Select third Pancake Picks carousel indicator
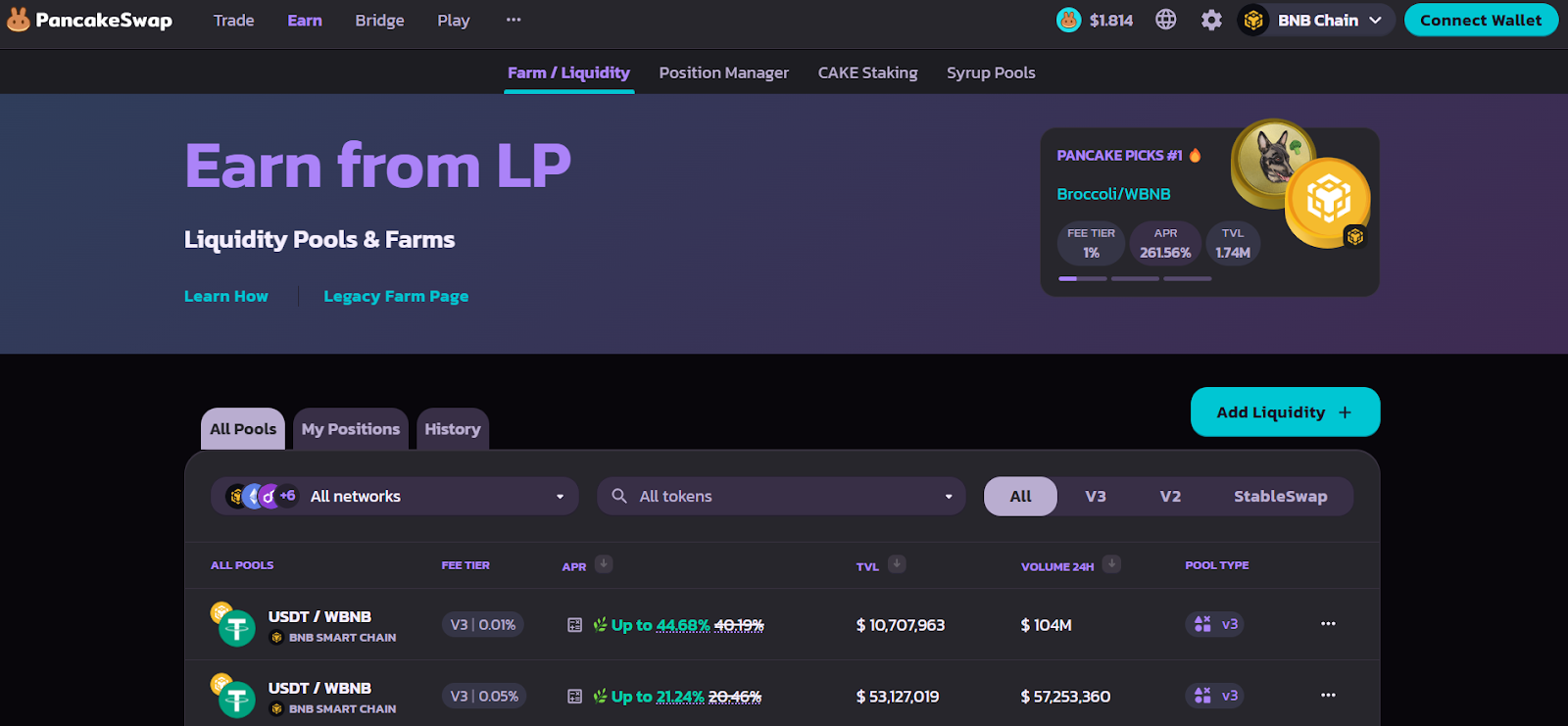Screen dimensions: 1568x726 click(1188, 279)
